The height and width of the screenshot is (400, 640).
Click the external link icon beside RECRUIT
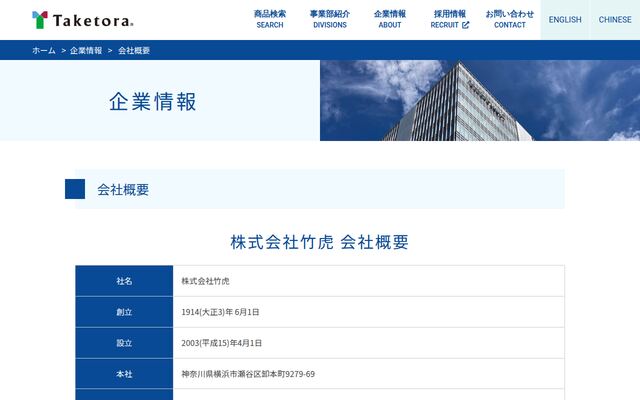[x=465, y=25]
